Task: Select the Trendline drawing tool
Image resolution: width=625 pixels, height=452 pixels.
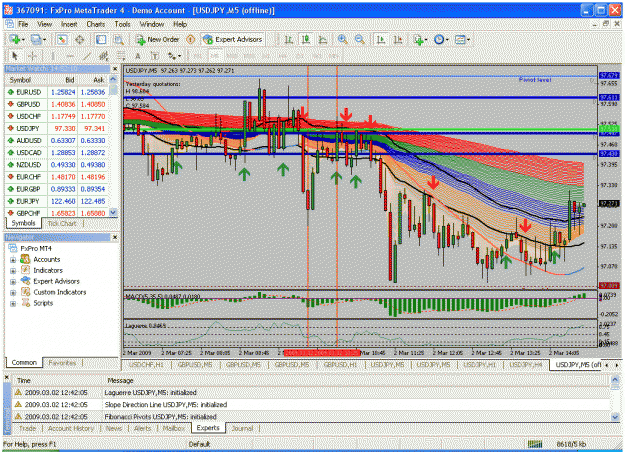Action: coord(87,56)
